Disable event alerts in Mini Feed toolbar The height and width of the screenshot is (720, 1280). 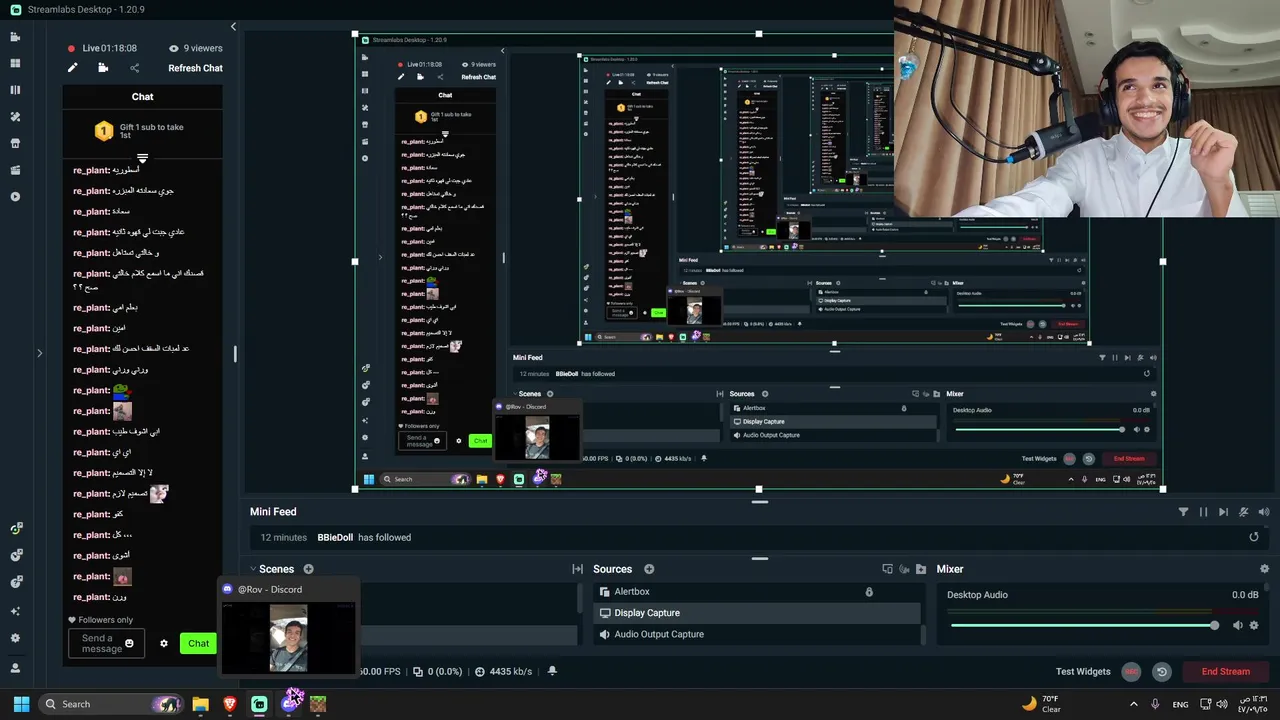click(x=1244, y=512)
